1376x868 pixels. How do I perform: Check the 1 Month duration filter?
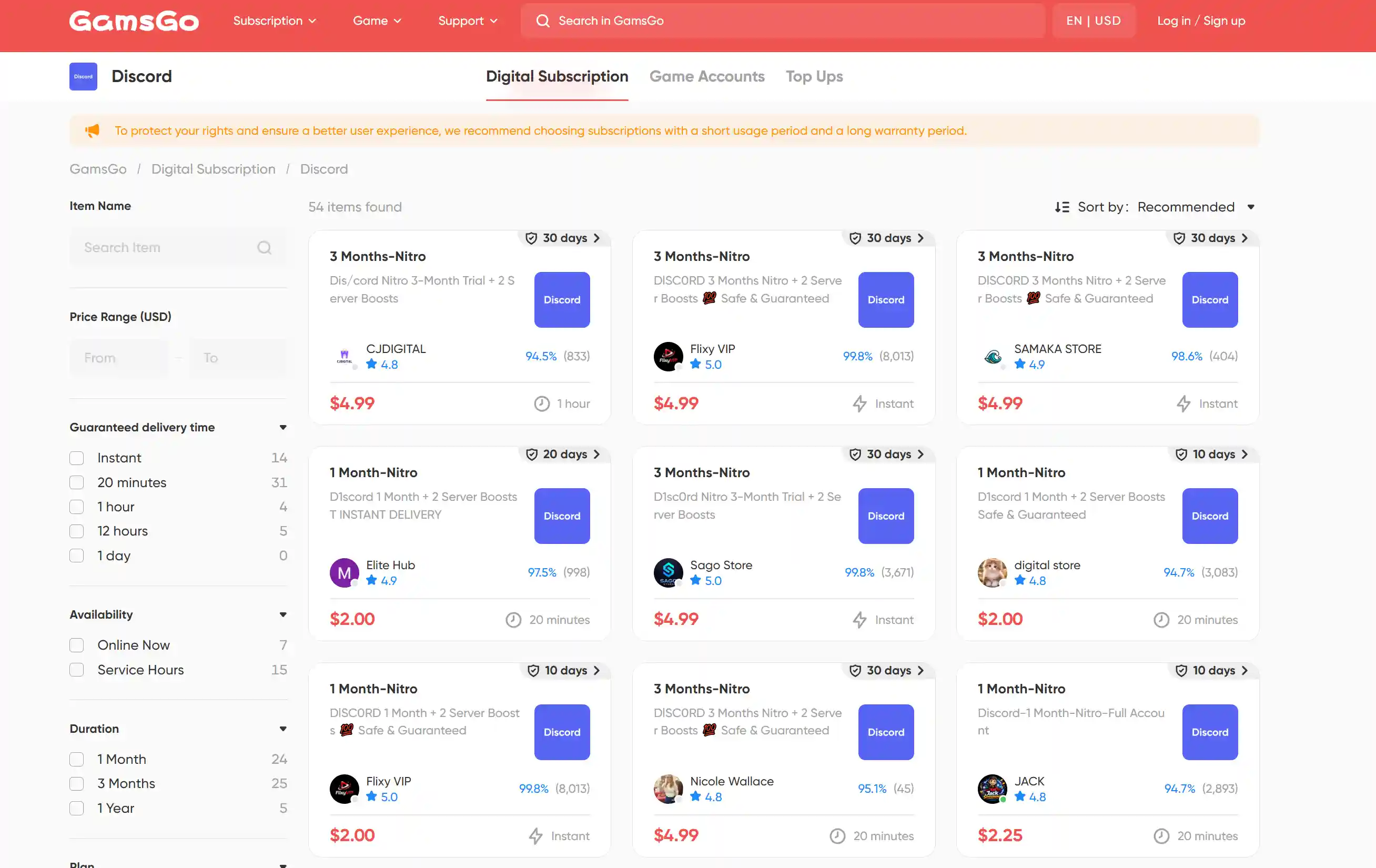(77, 760)
